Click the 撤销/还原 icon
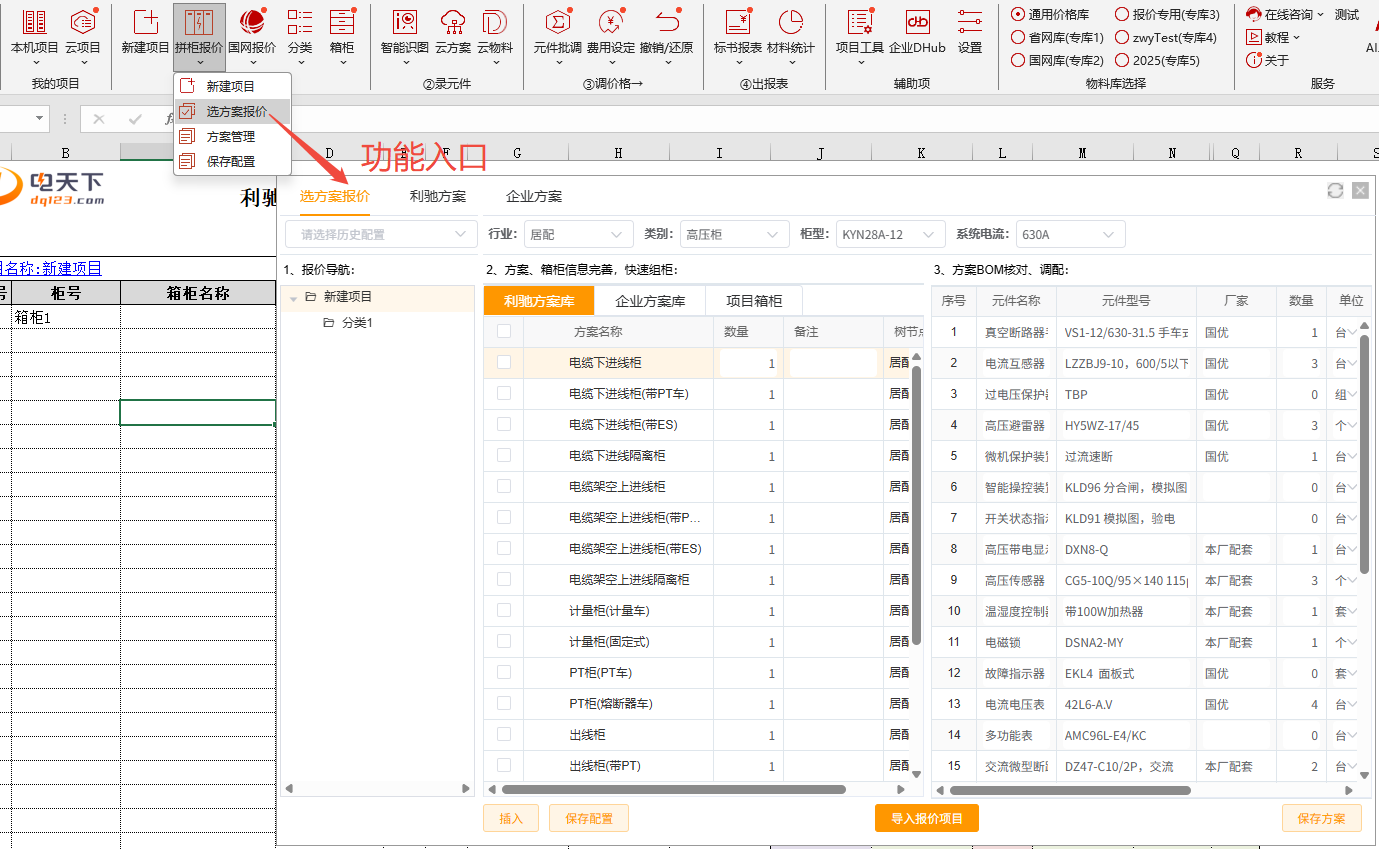The height and width of the screenshot is (849, 1379). (x=666, y=35)
